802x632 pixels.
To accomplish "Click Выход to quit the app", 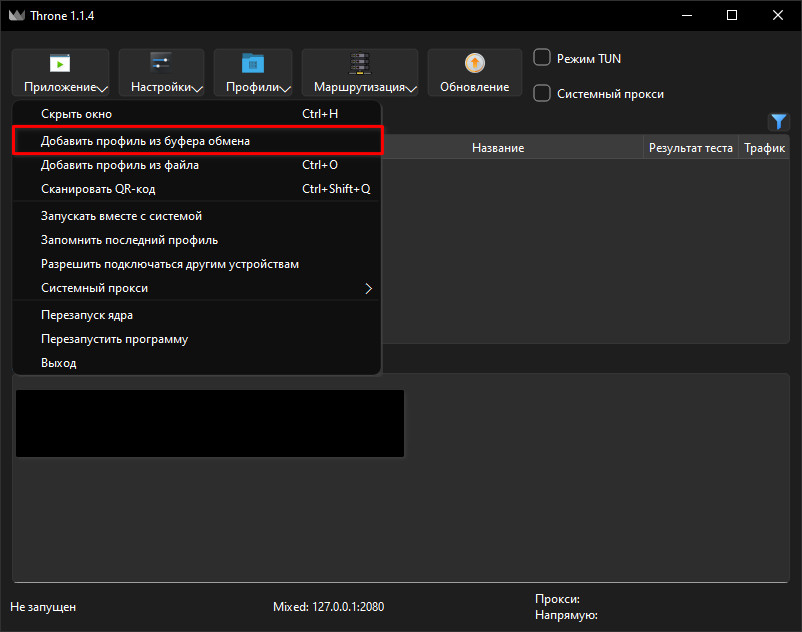I will (x=196, y=363).
